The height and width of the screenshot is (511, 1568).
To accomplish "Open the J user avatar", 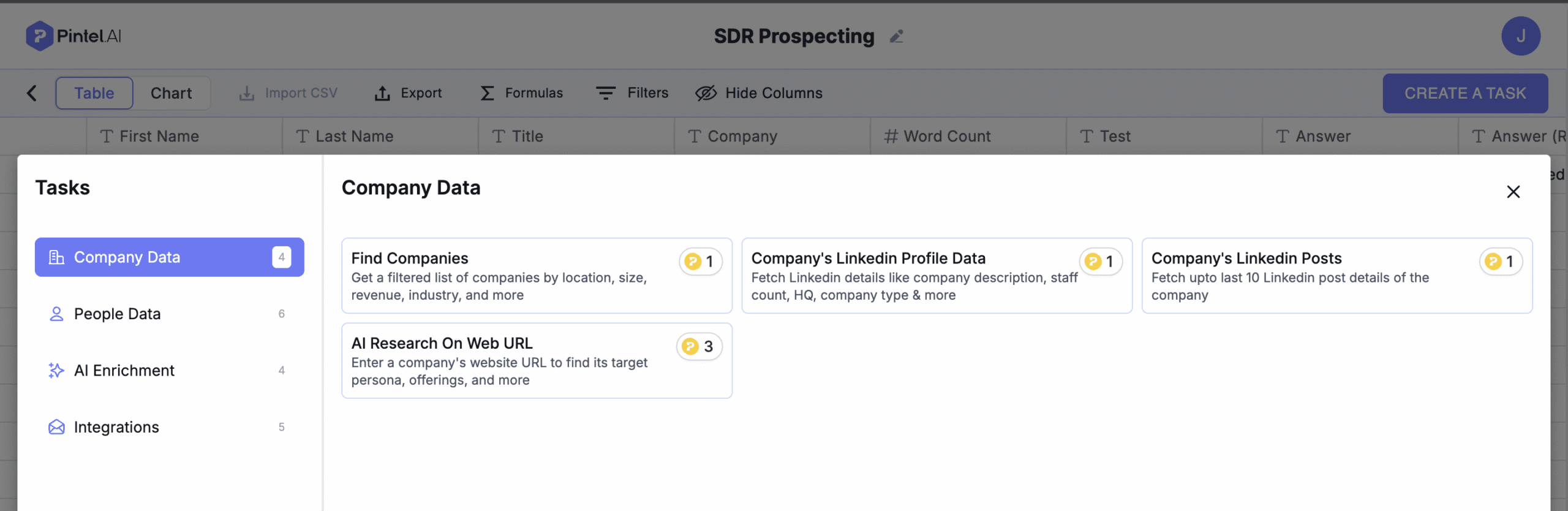I will [x=1521, y=36].
